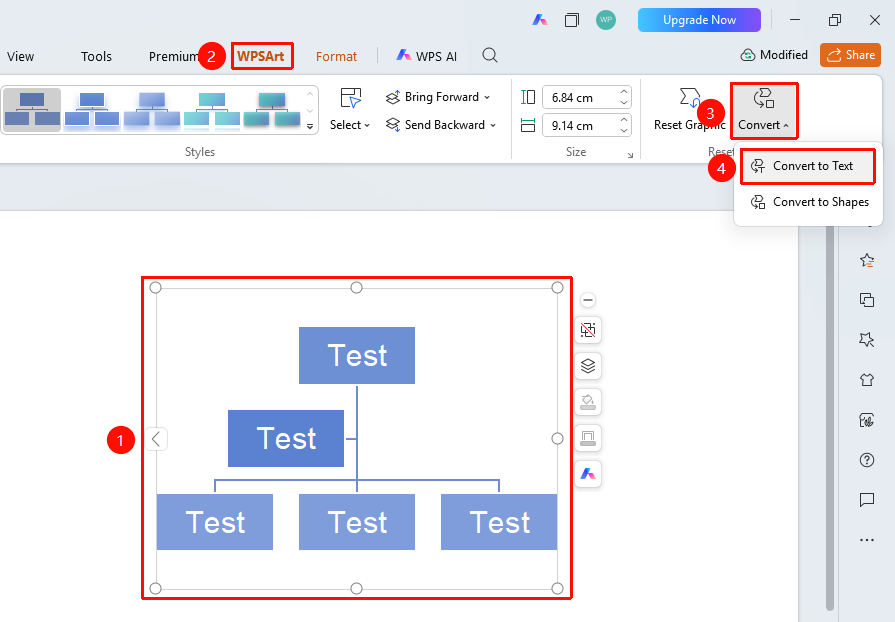Expand the Send Backward arrow menu
This screenshot has width=895, height=622.
pyautogui.click(x=493, y=125)
